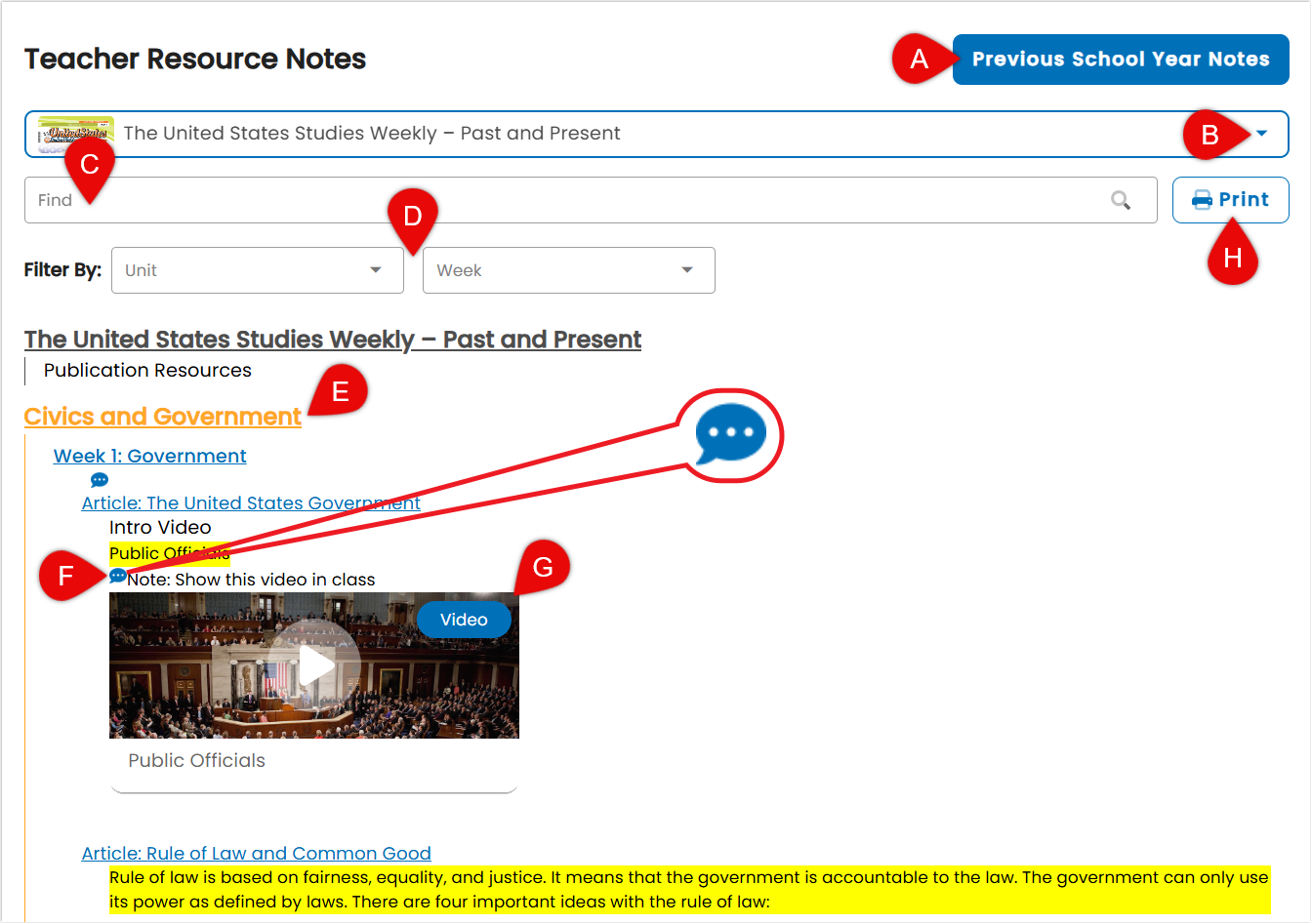Click the Video badge on the thumbnail

464,620
